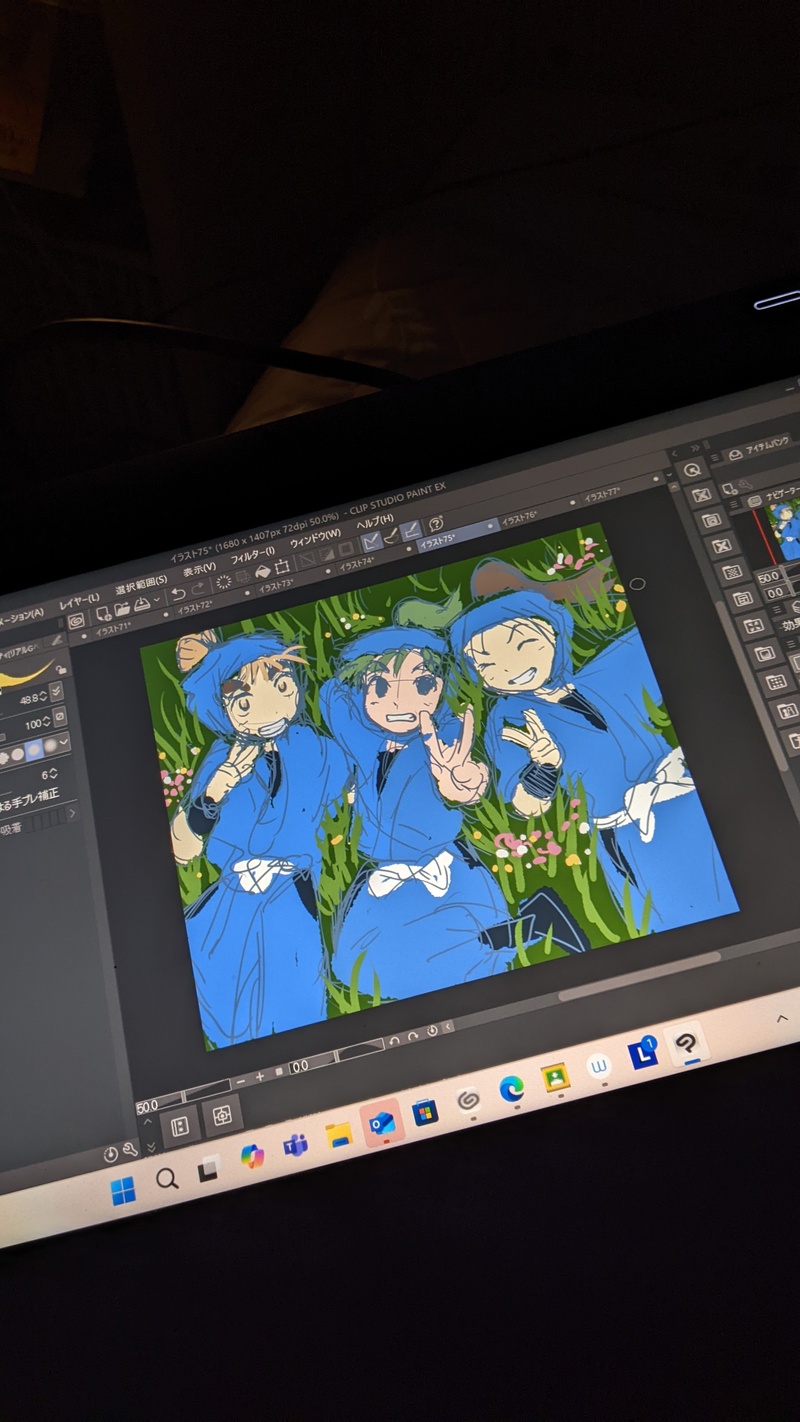Expand the dropdown arrow beside save icon
The height and width of the screenshot is (1422, 800).
156,600
